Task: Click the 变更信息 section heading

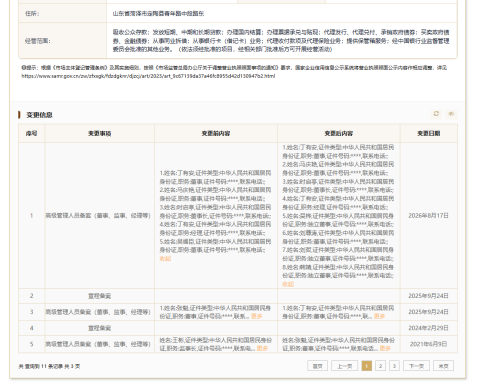Action: pyautogui.click(x=39, y=115)
